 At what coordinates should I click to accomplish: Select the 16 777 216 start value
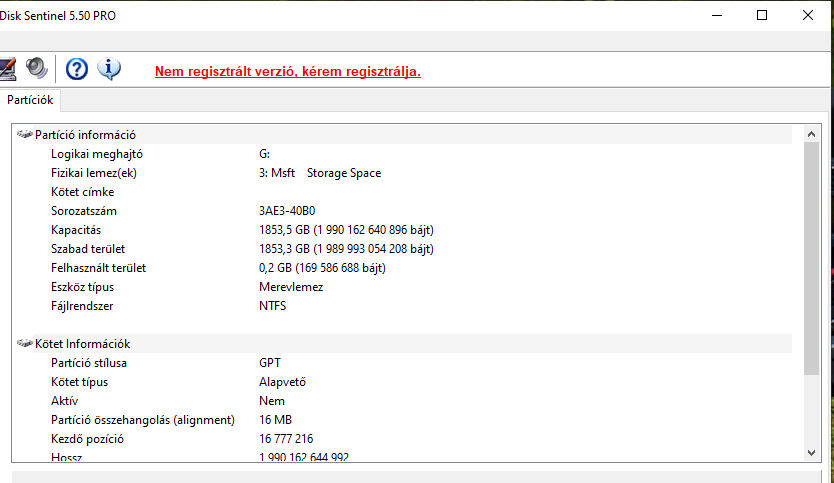coord(286,439)
